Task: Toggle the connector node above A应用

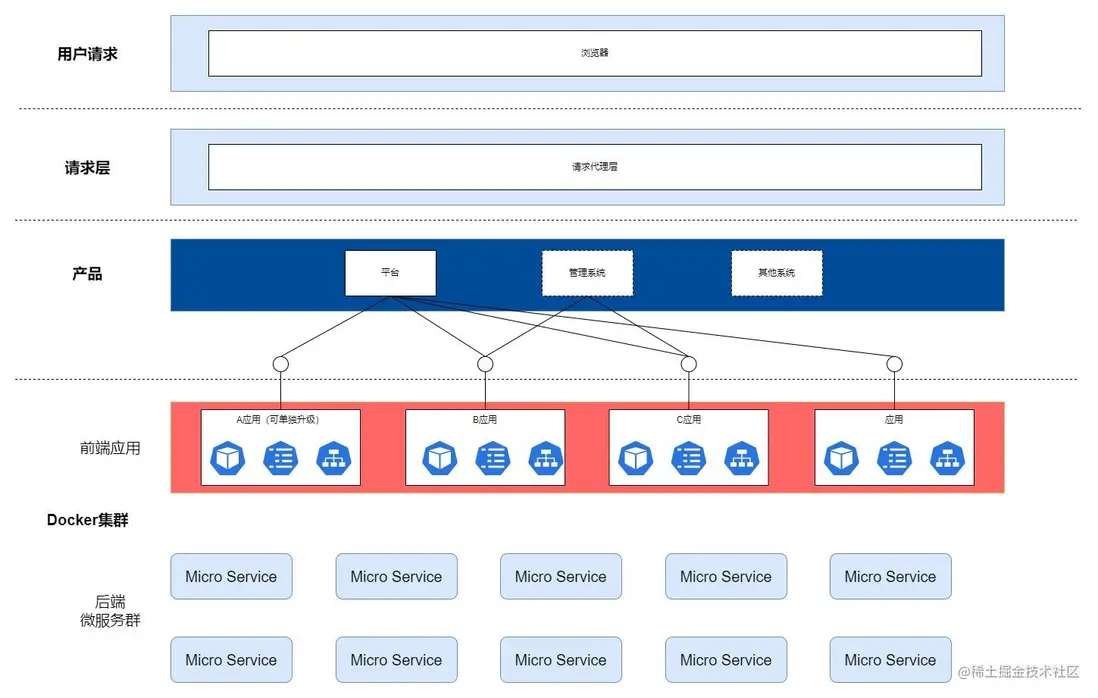Action: tap(281, 364)
